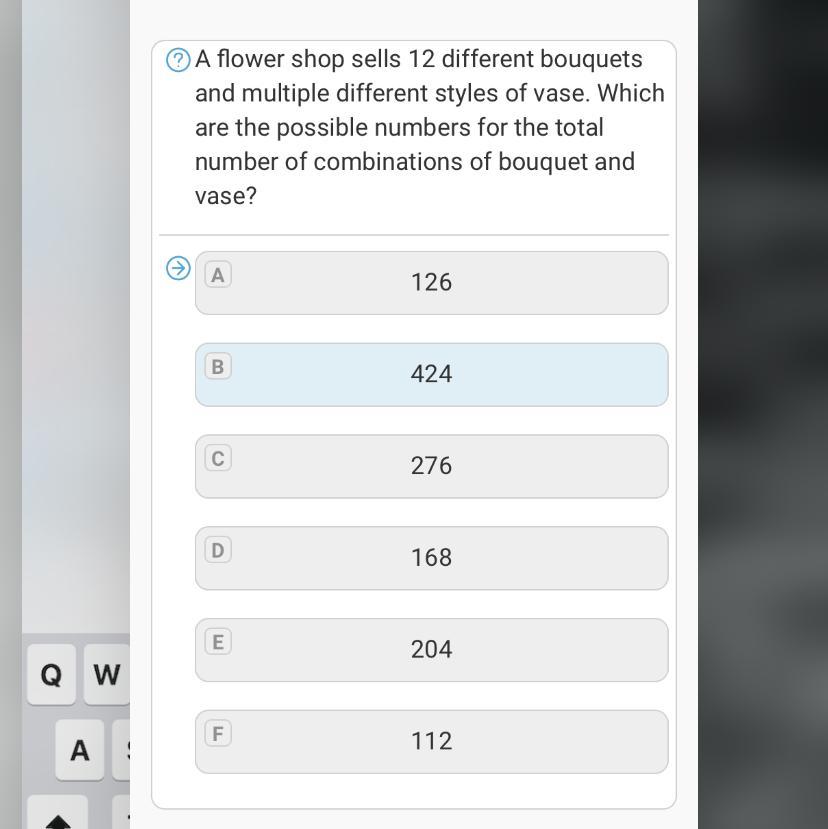Pick the answer 276
Screen dimensions: 828x829
(431, 467)
